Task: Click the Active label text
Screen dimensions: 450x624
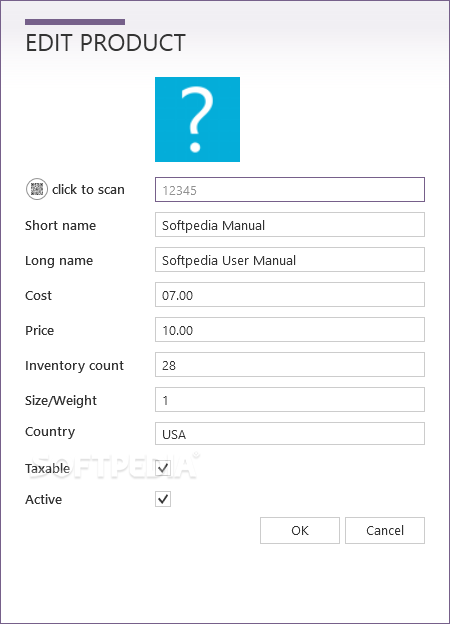Action: (43, 499)
